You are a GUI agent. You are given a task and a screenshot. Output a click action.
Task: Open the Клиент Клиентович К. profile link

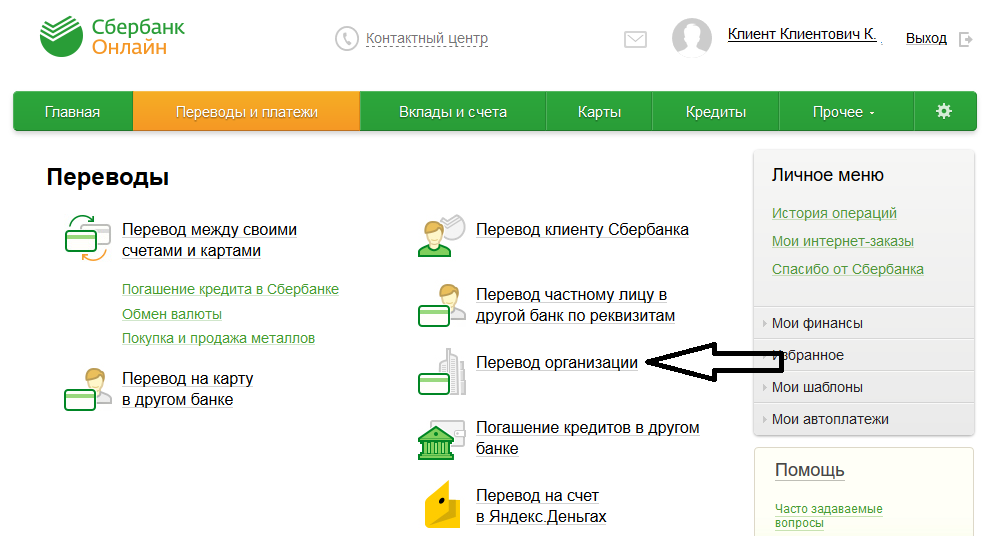click(802, 35)
